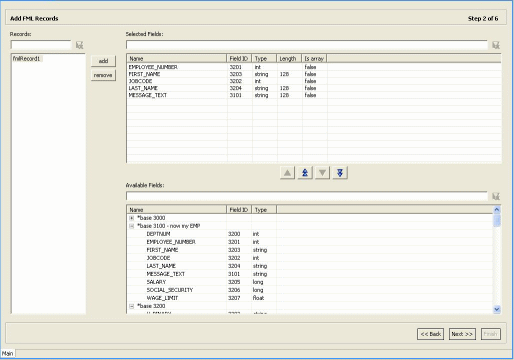Click the move up arrow icon
The height and width of the screenshot is (360, 514).
click(287, 173)
